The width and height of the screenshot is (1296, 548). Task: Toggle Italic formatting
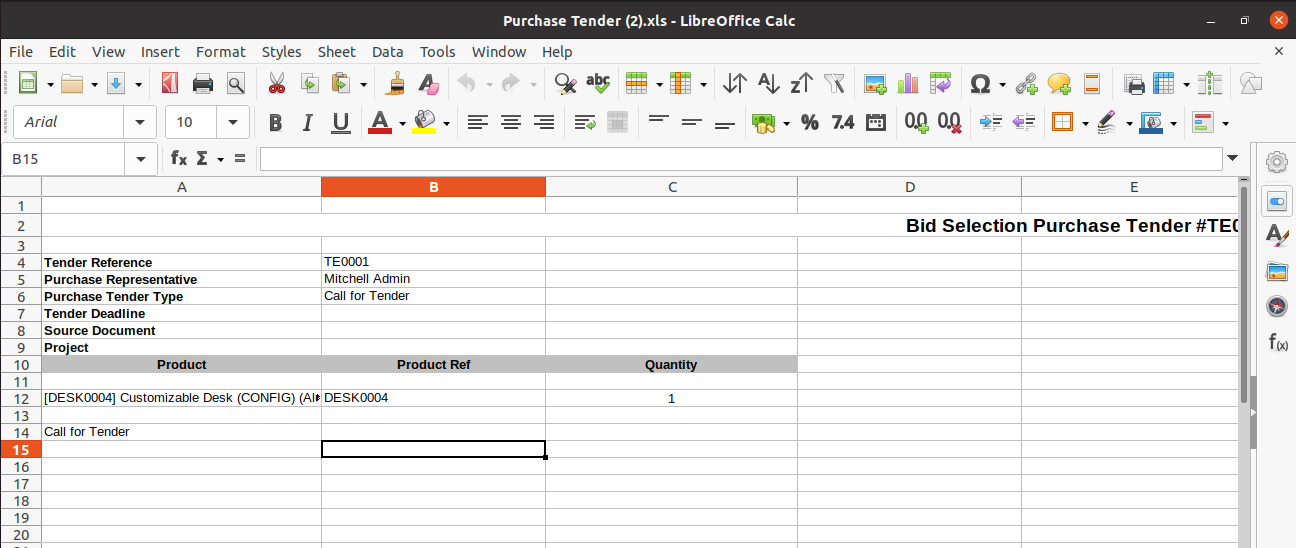click(308, 122)
